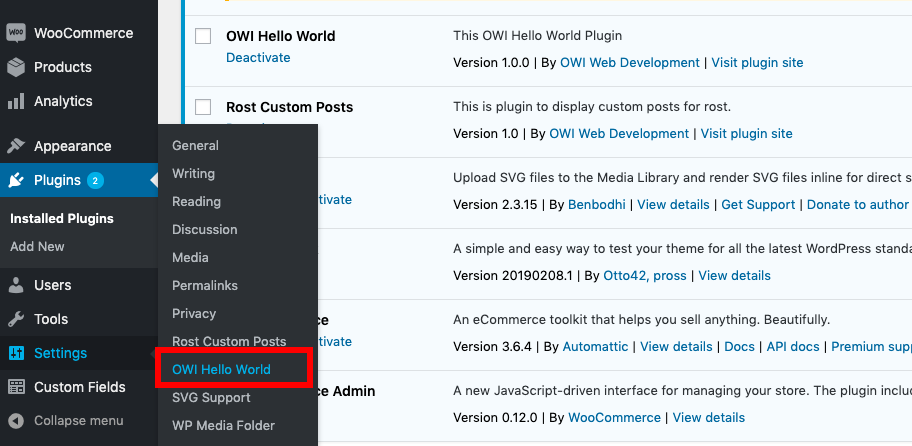The width and height of the screenshot is (912, 446).
Task: Click the OWI Hello World plugin title
Action: coord(280,36)
